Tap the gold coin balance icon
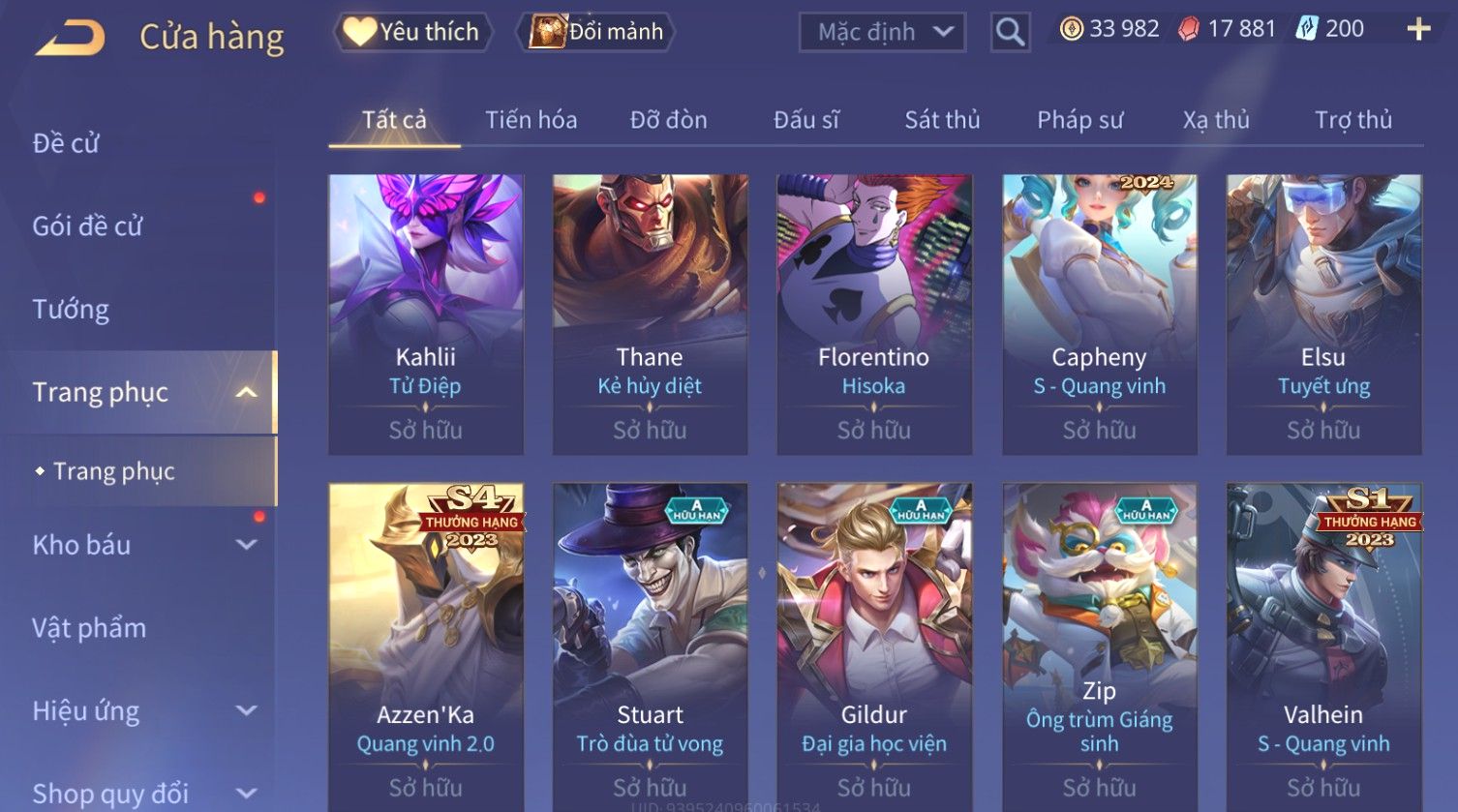This screenshot has width=1458, height=812. tap(1071, 29)
